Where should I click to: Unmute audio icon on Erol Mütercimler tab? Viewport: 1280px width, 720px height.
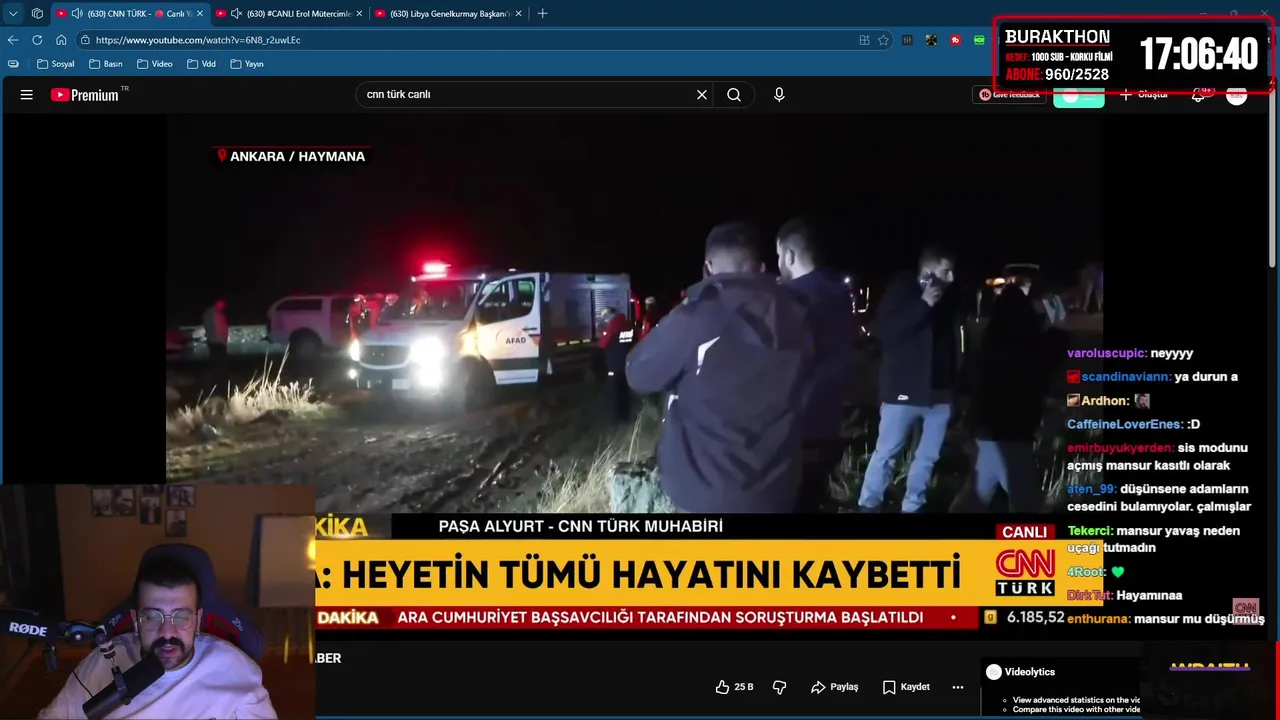tap(236, 14)
